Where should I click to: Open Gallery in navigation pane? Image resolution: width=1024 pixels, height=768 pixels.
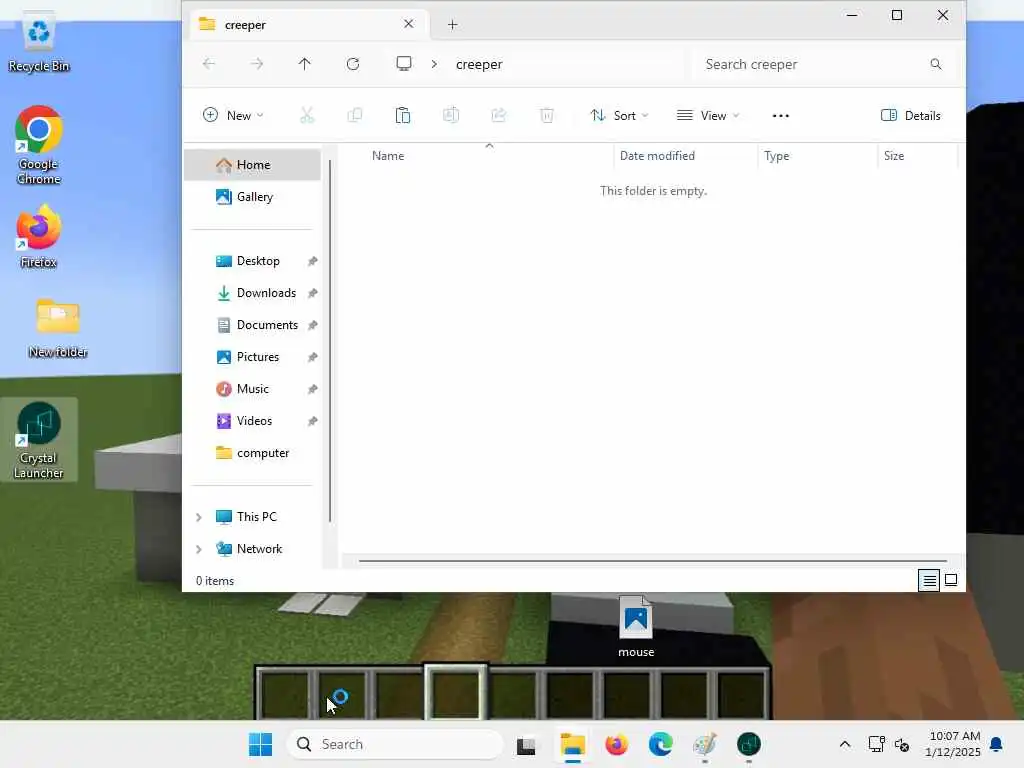coord(253,197)
